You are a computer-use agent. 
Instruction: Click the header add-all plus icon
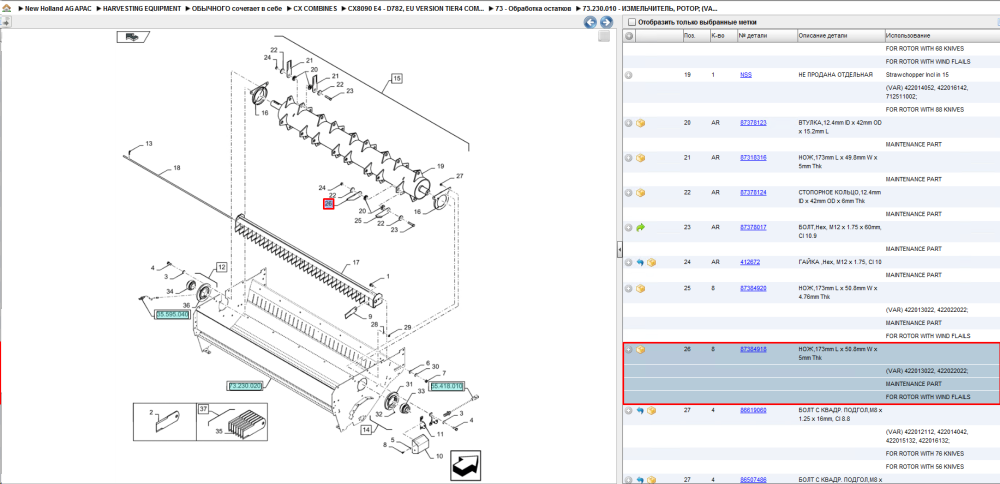(x=629, y=36)
